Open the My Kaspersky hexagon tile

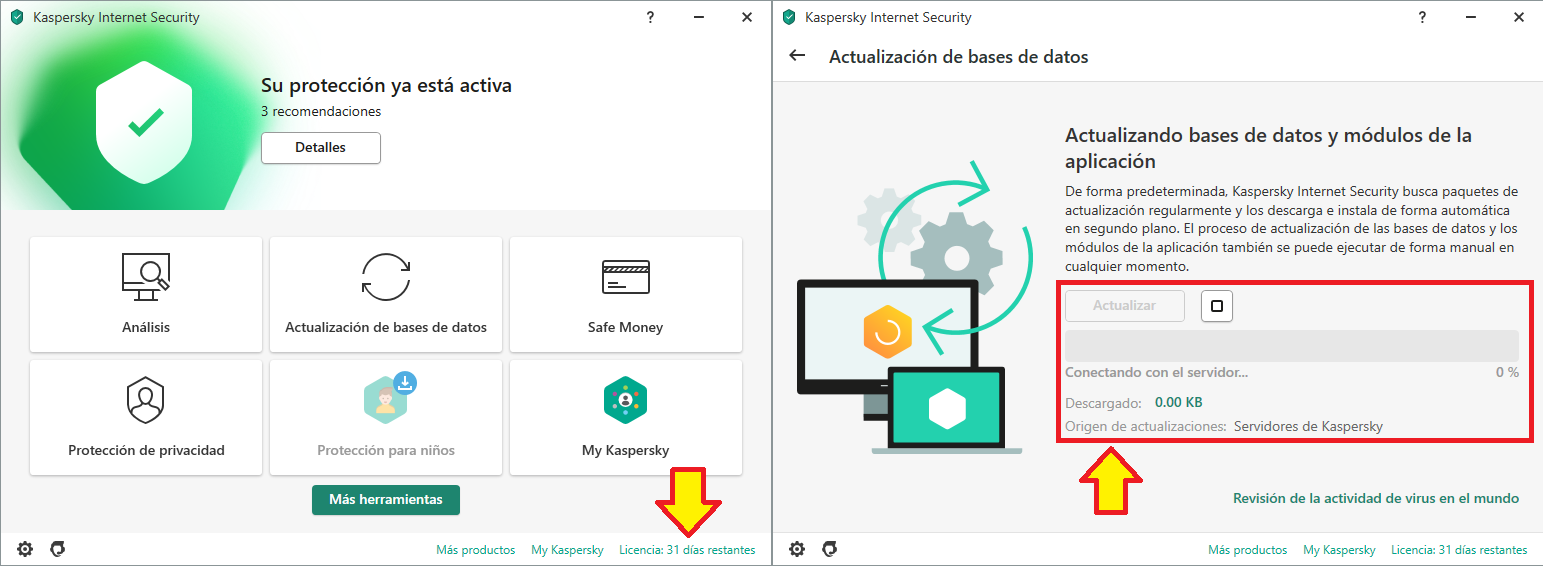point(625,418)
